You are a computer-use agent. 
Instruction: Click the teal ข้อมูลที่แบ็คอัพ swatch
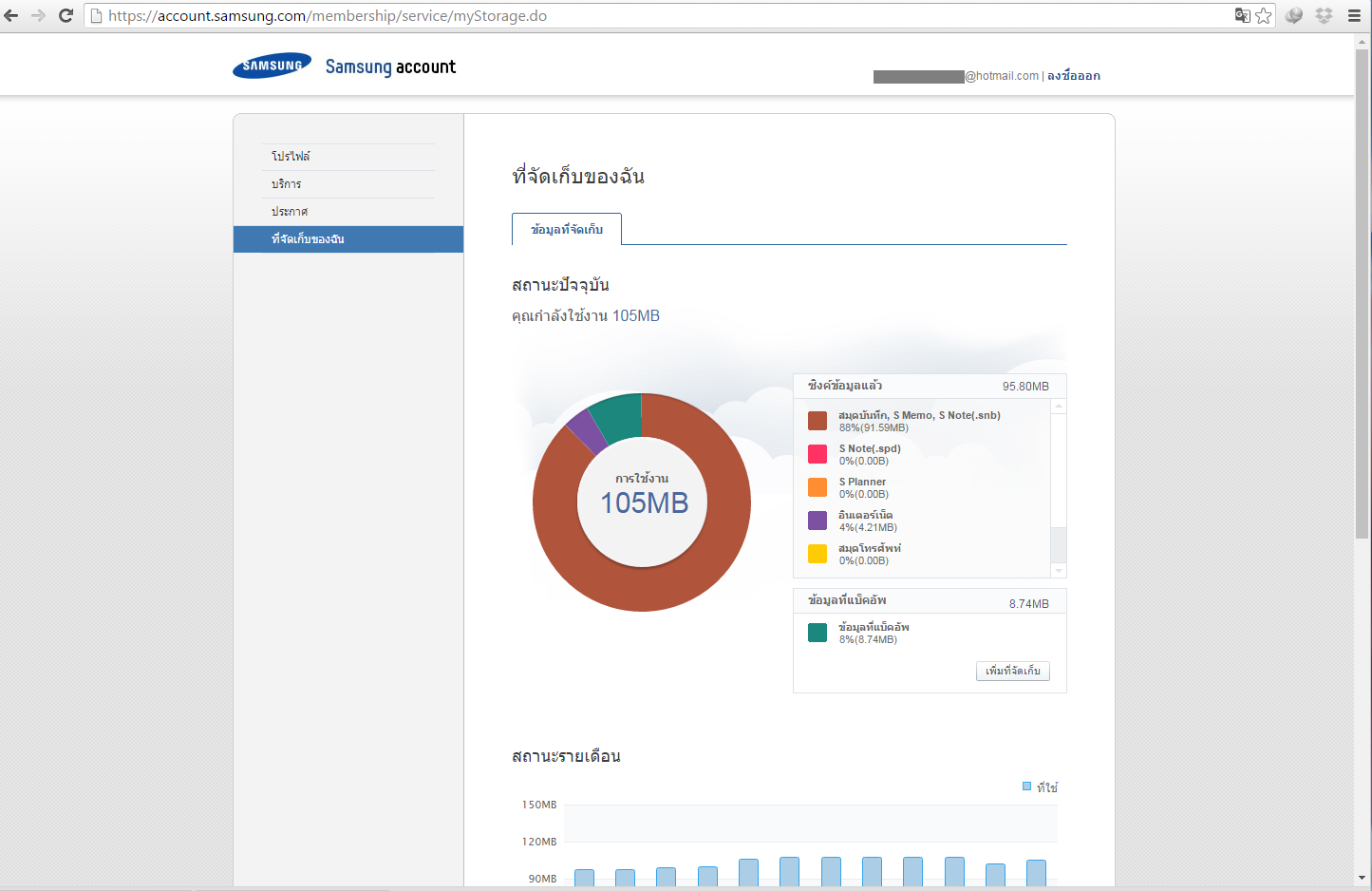pyautogui.click(x=818, y=633)
